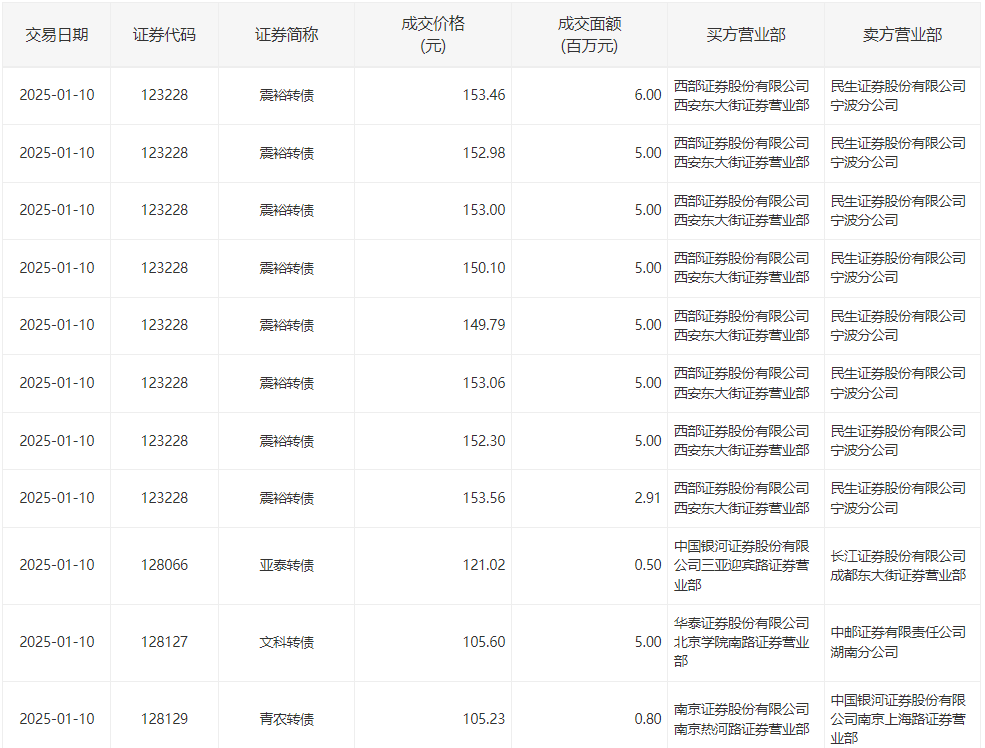
Task: Click buyer 中国银河证券三亚迎宾路证券营业部
Action: [741, 566]
